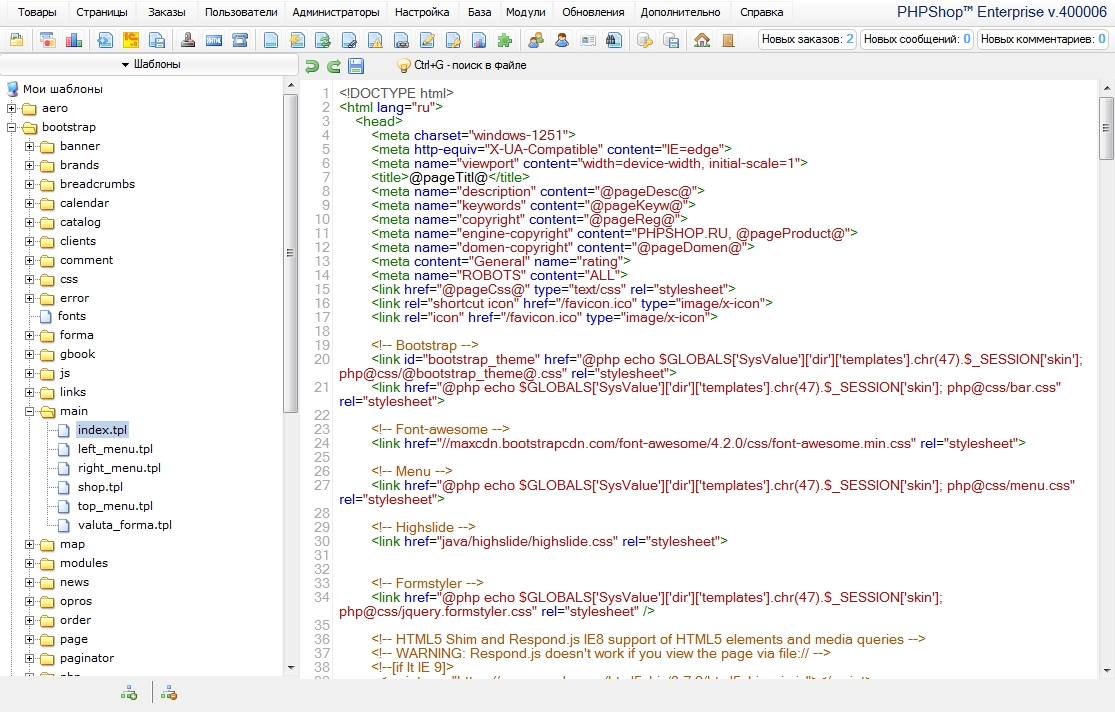Click the editor down scroll arrow
This screenshot has width=1115, height=712.
[x=1106, y=670]
